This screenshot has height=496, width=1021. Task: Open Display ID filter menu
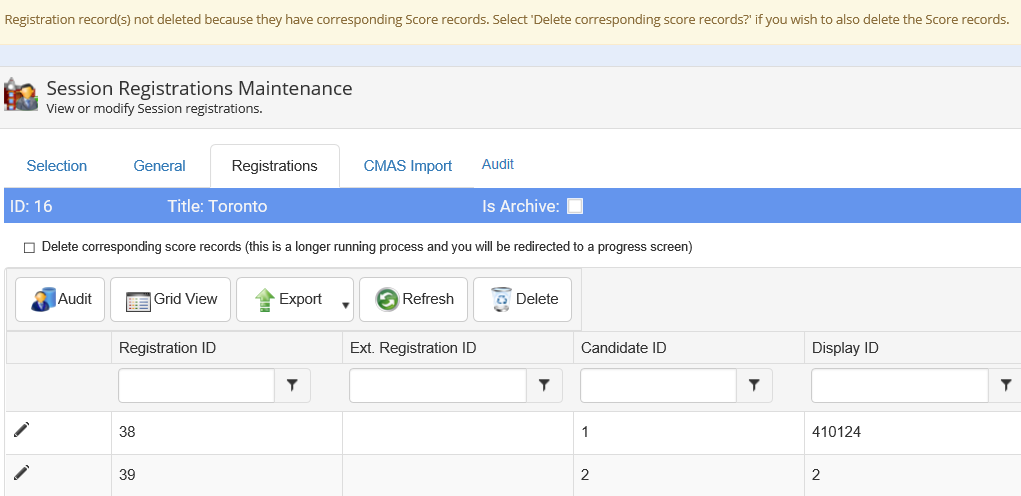(1005, 385)
